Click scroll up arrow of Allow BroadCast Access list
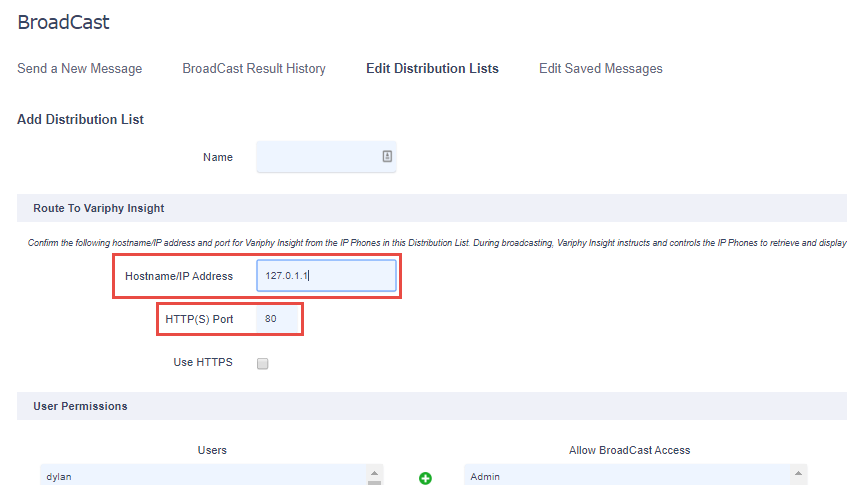Image resolution: width=847 pixels, height=485 pixels. point(798,473)
